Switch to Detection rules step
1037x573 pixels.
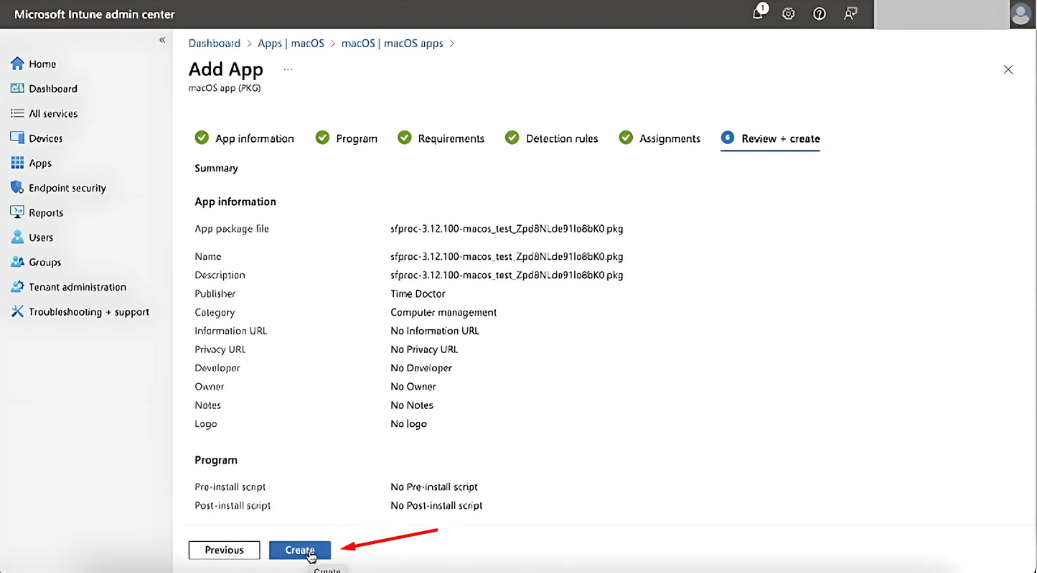(x=552, y=138)
